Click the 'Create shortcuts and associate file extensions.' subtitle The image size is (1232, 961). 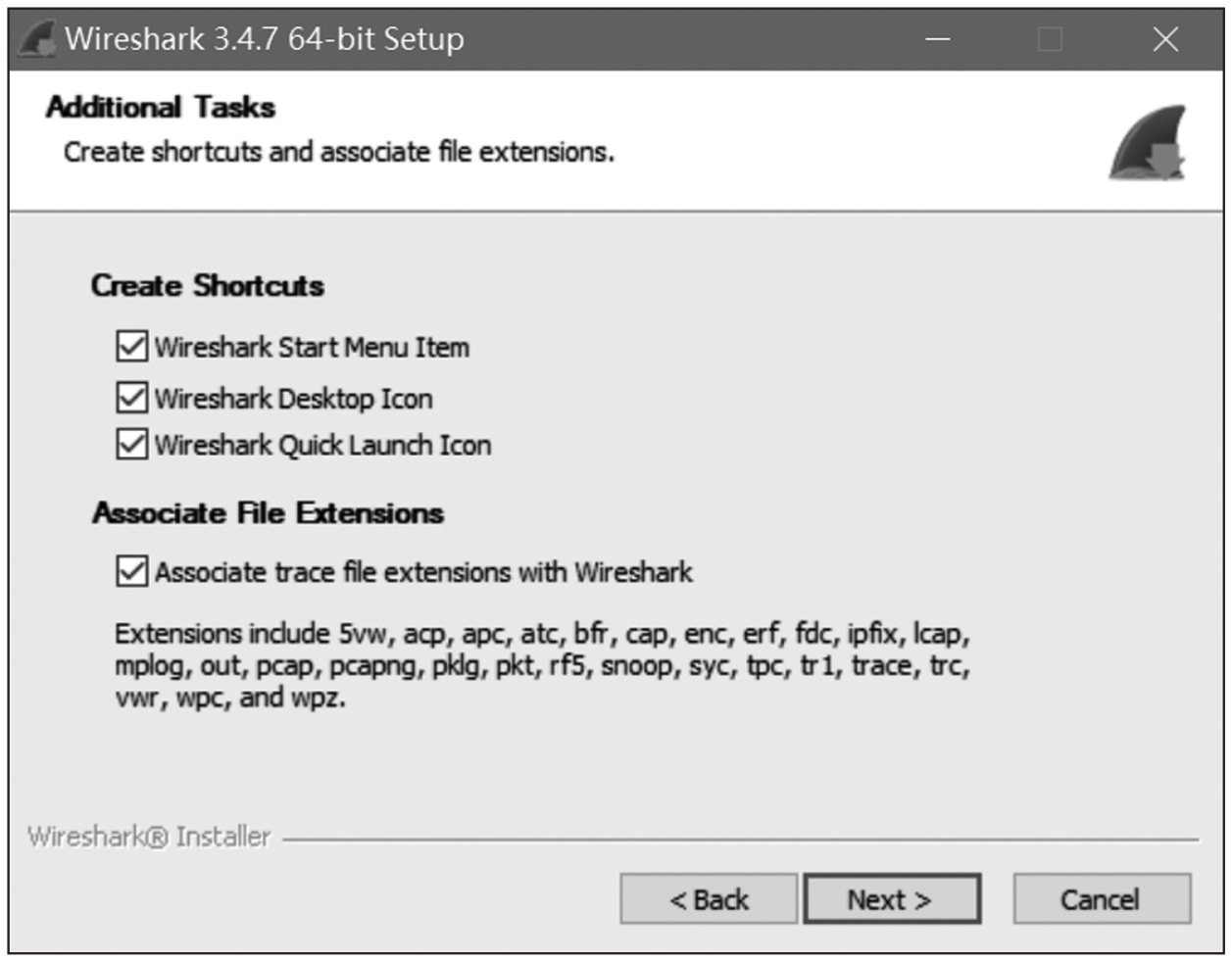339,153
